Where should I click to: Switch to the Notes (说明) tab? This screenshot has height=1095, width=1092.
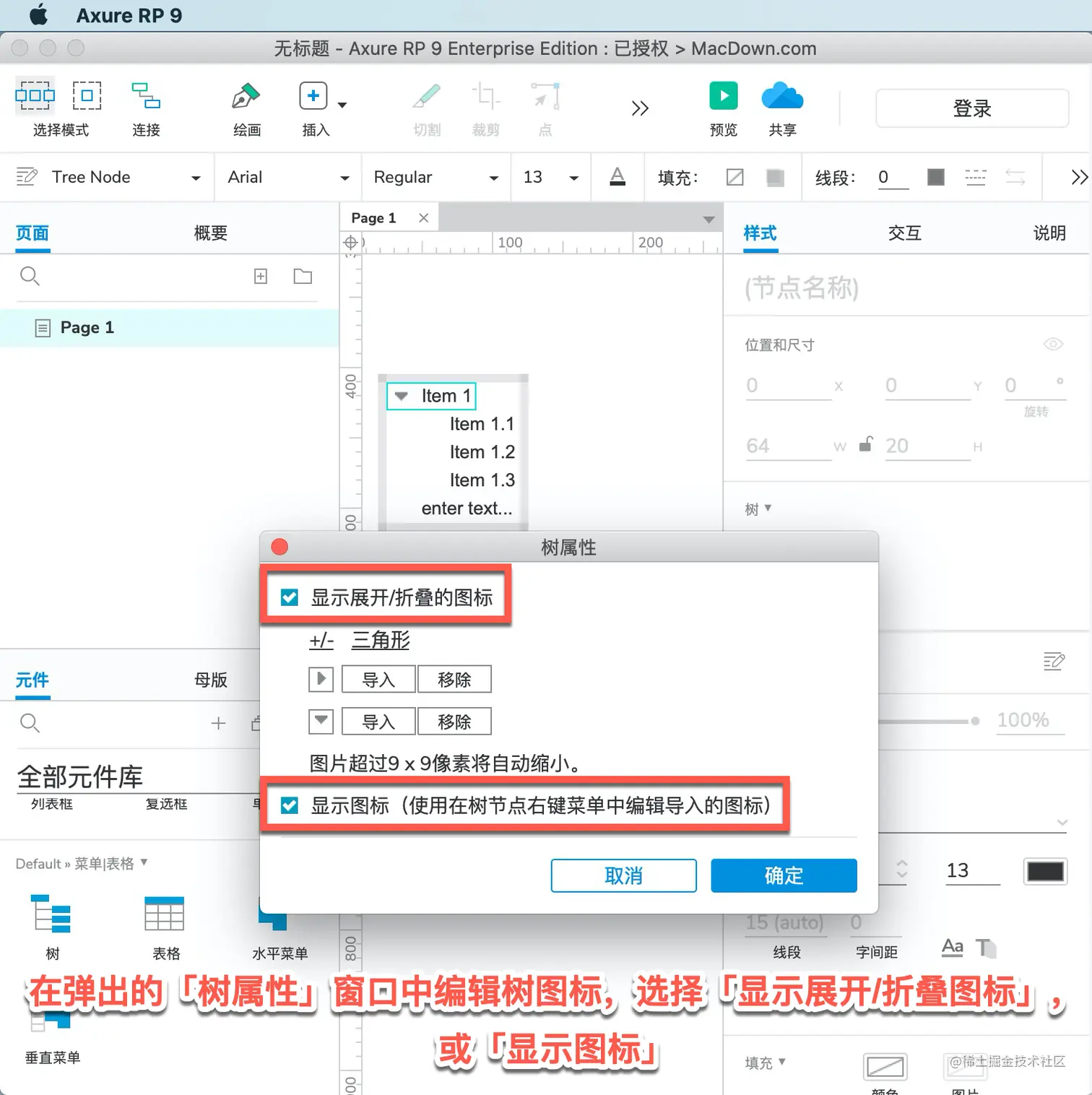point(1049,233)
